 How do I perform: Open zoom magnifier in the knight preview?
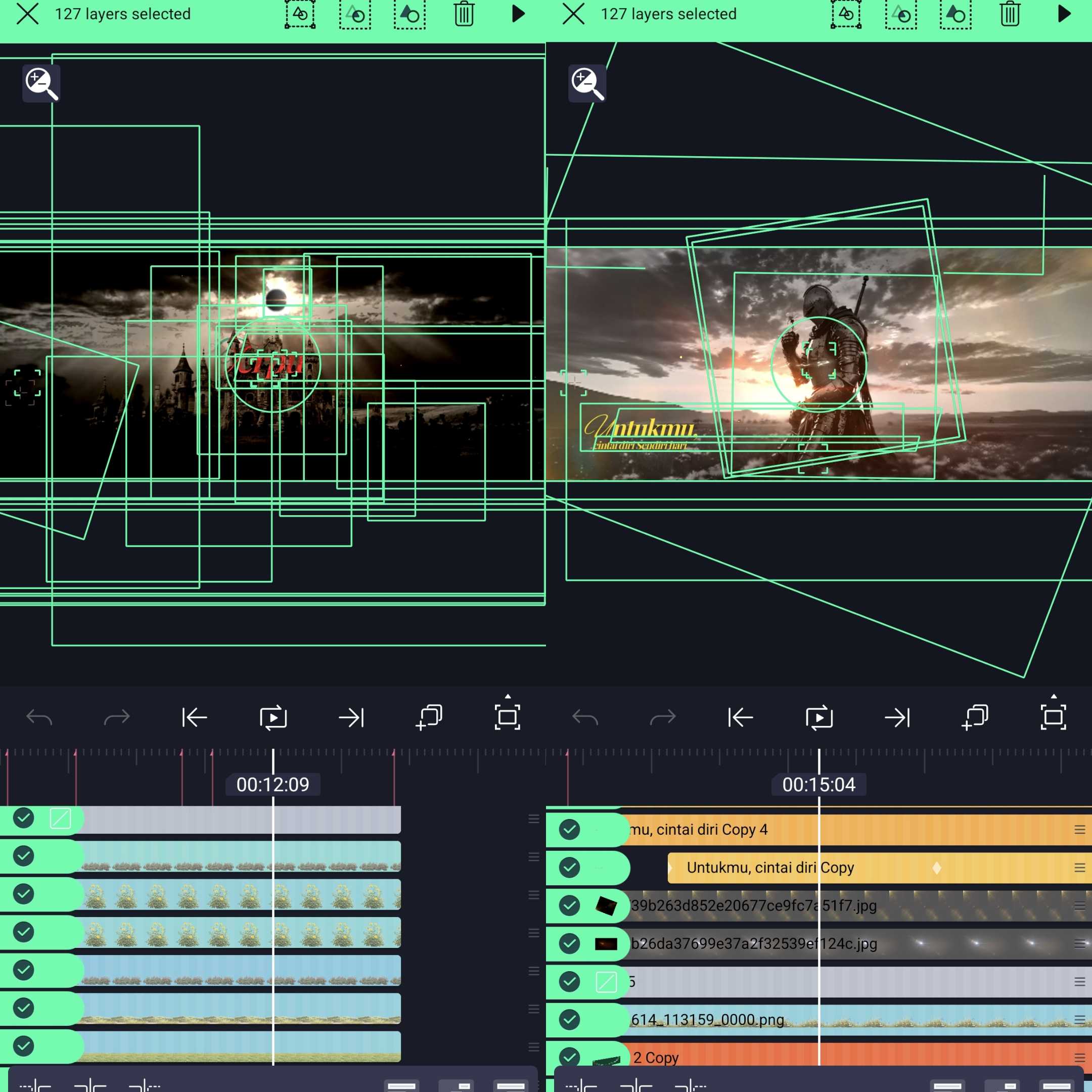point(587,83)
